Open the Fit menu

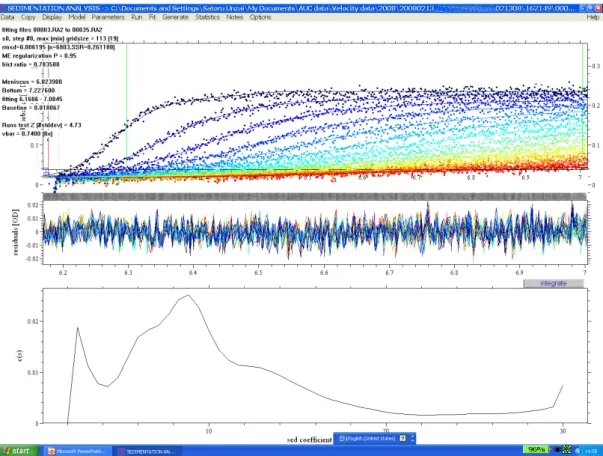152,17
